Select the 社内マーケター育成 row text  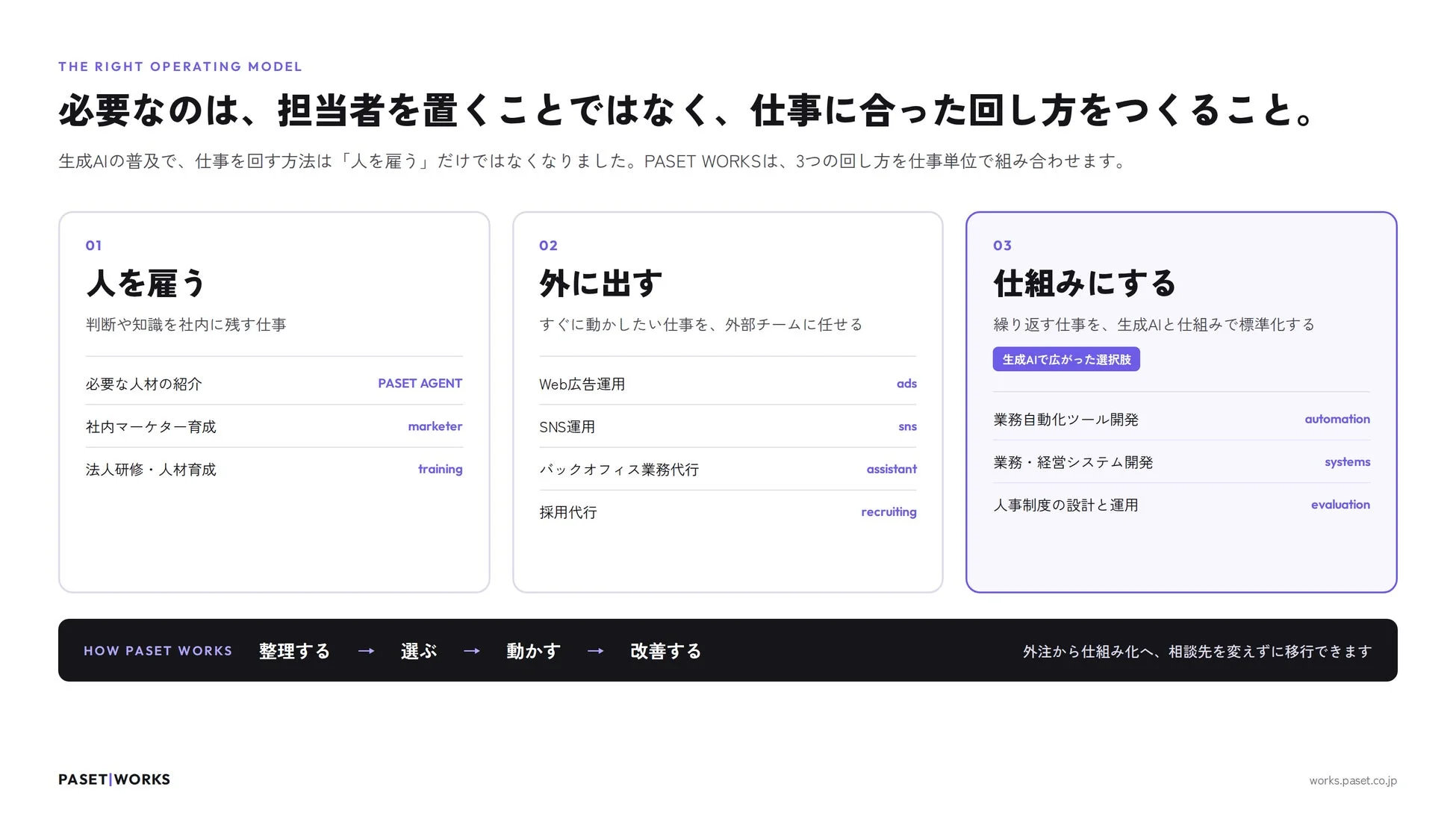tap(151, 427)
